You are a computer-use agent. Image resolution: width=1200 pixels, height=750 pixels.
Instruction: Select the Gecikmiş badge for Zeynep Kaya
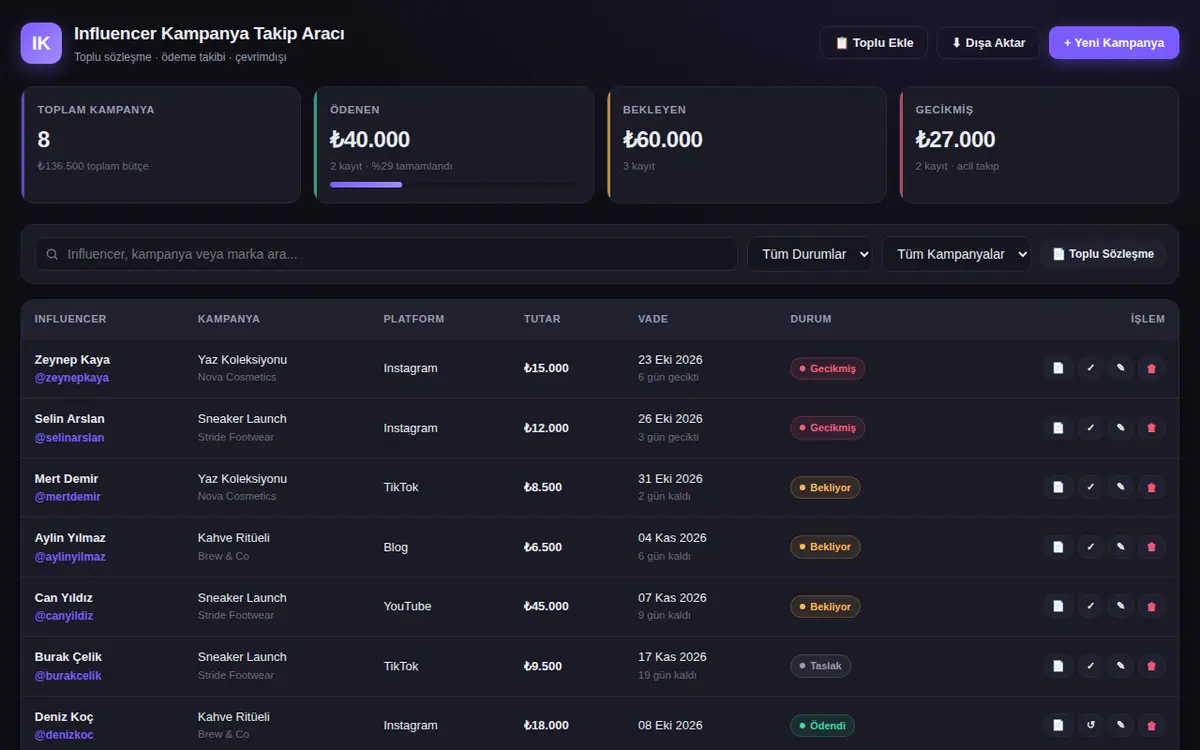[827, 368]
